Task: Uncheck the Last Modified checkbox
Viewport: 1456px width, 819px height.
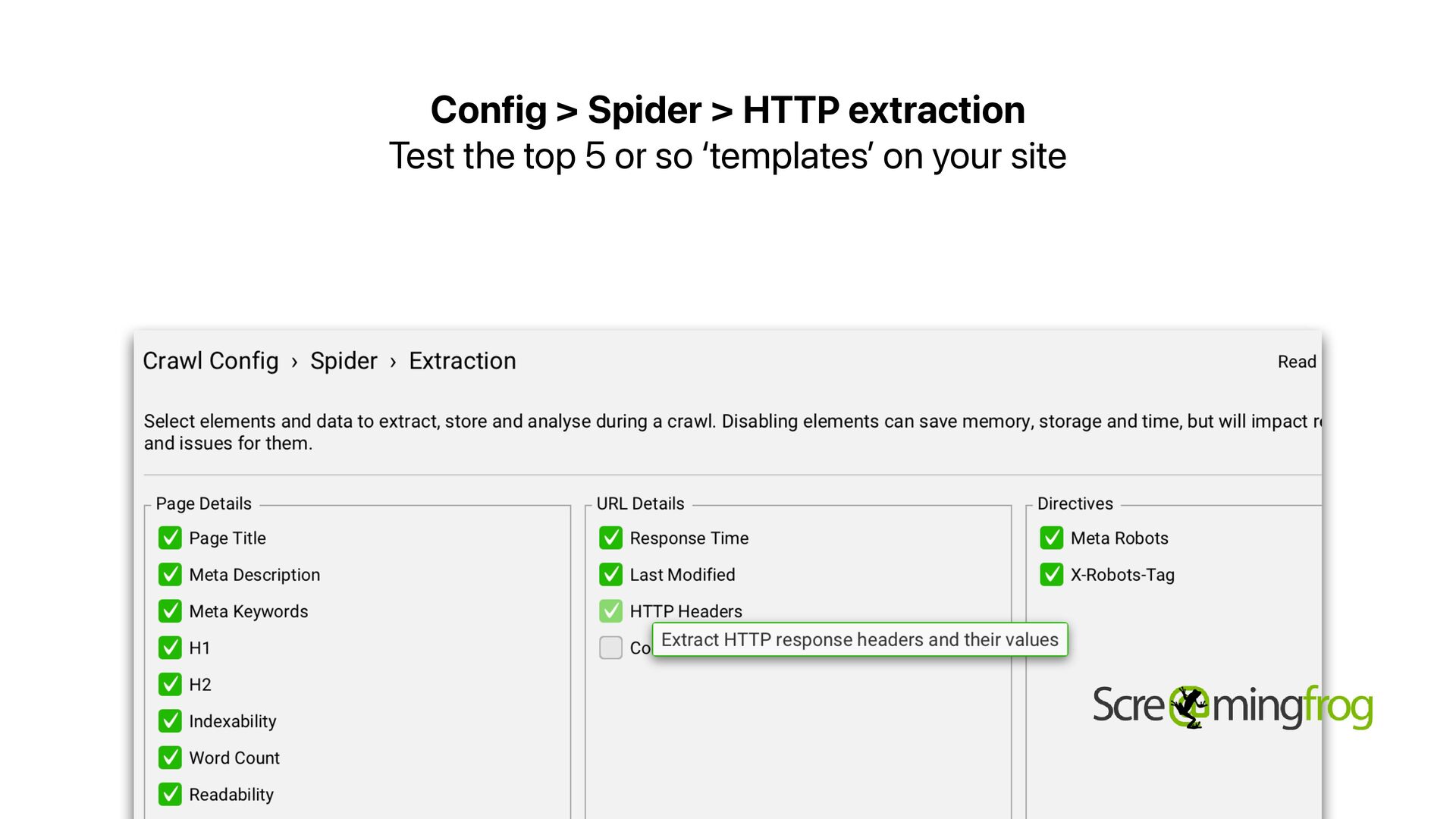Action: (x=610, y=574)
